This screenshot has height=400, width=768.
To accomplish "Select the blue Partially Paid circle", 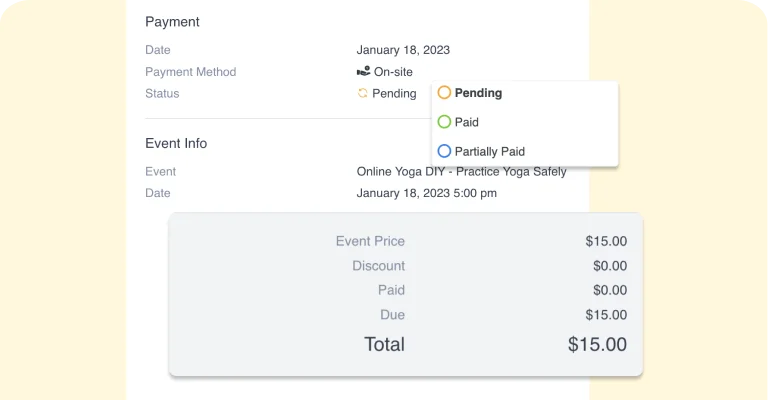I will point(444,151).
